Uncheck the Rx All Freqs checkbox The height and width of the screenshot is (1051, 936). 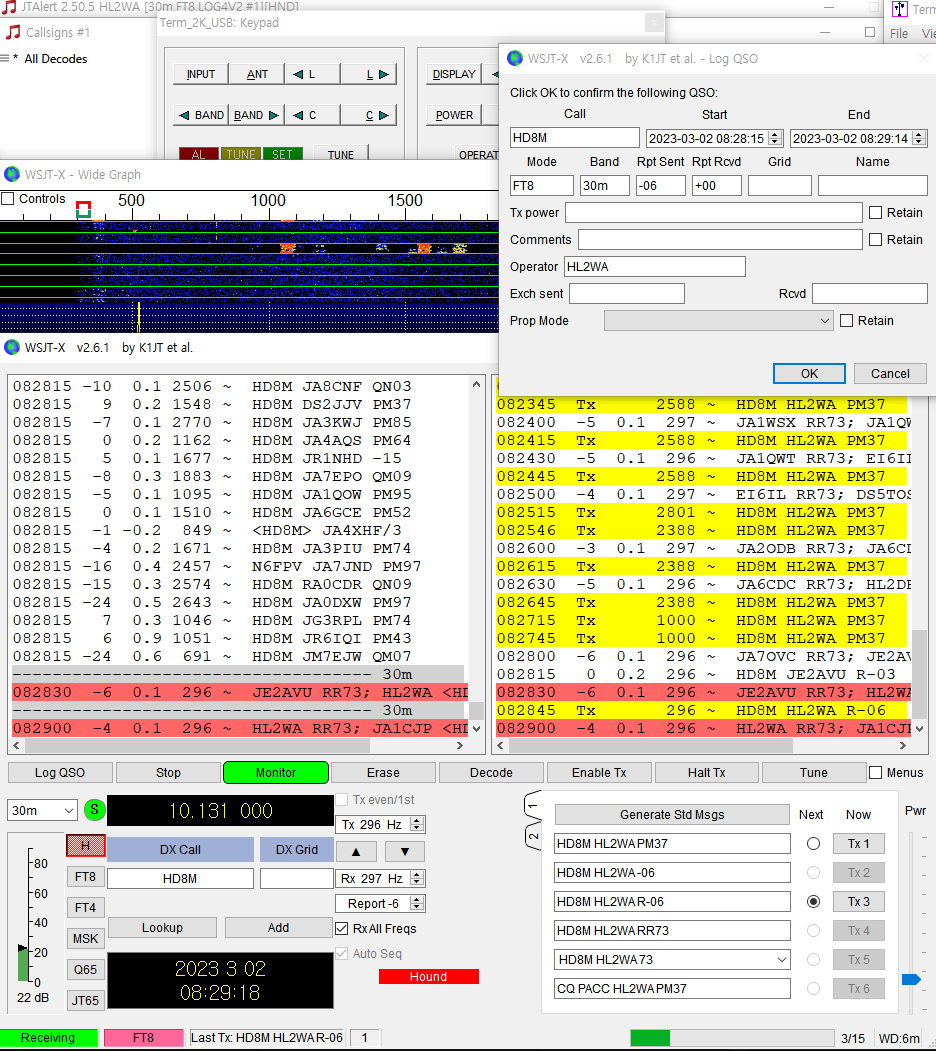pos(342,929)
